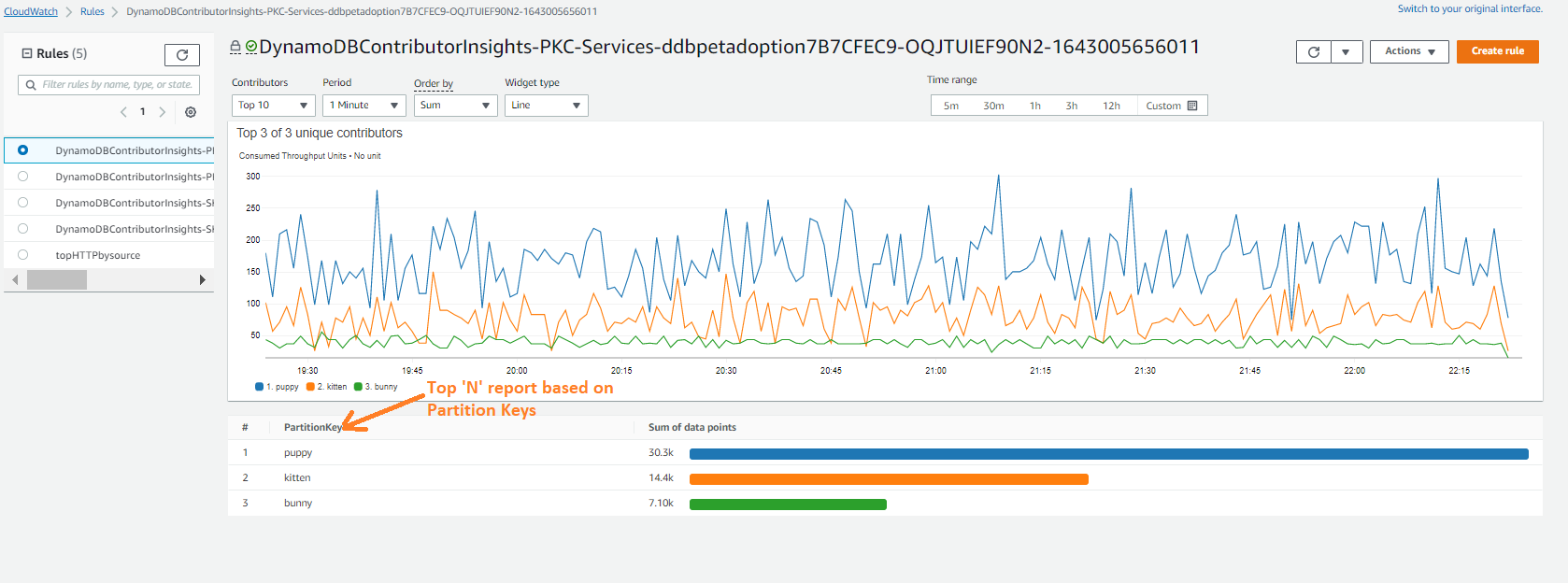
Task: Set time range to 5m
Action: click(951, 106)
